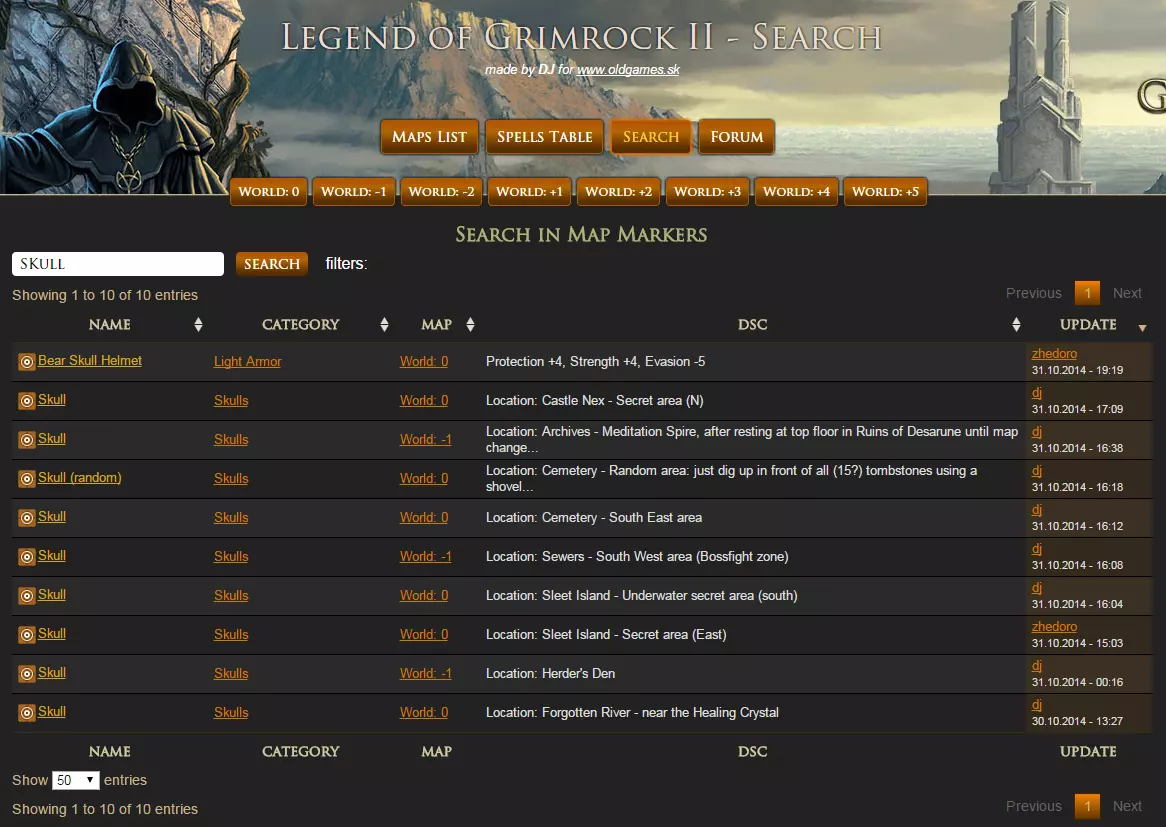Sort table by Map column arrows

(470, 324)
